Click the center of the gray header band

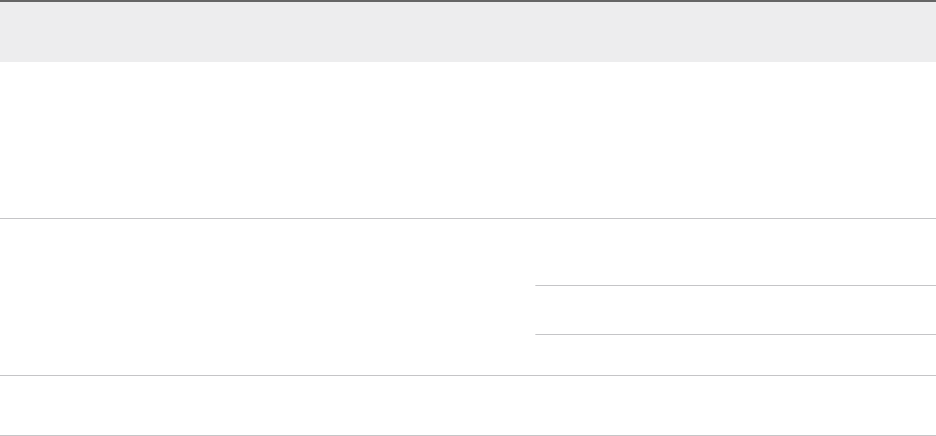468,32
